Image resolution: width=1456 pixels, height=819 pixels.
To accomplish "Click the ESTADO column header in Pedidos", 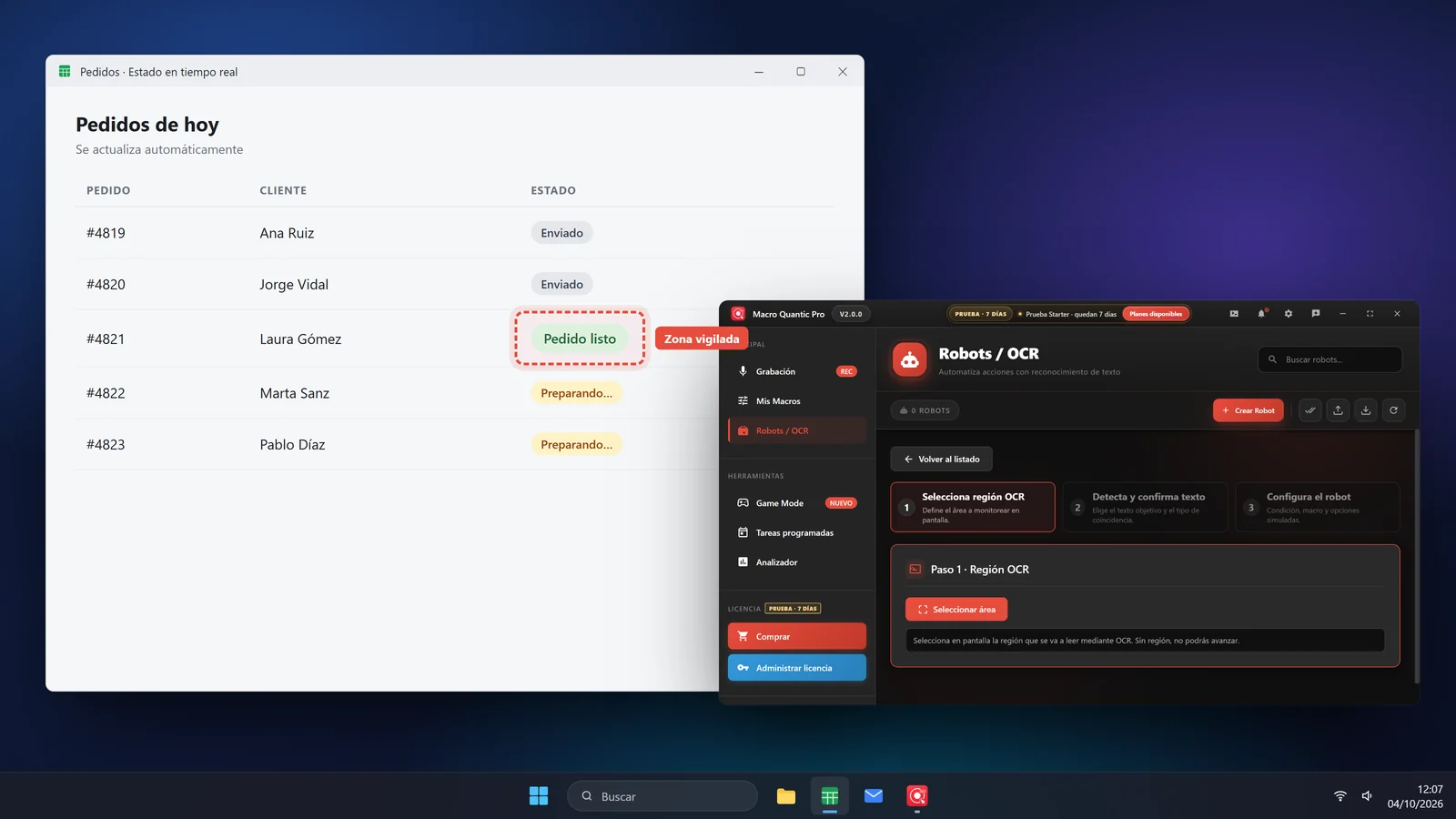I will 553,190.
